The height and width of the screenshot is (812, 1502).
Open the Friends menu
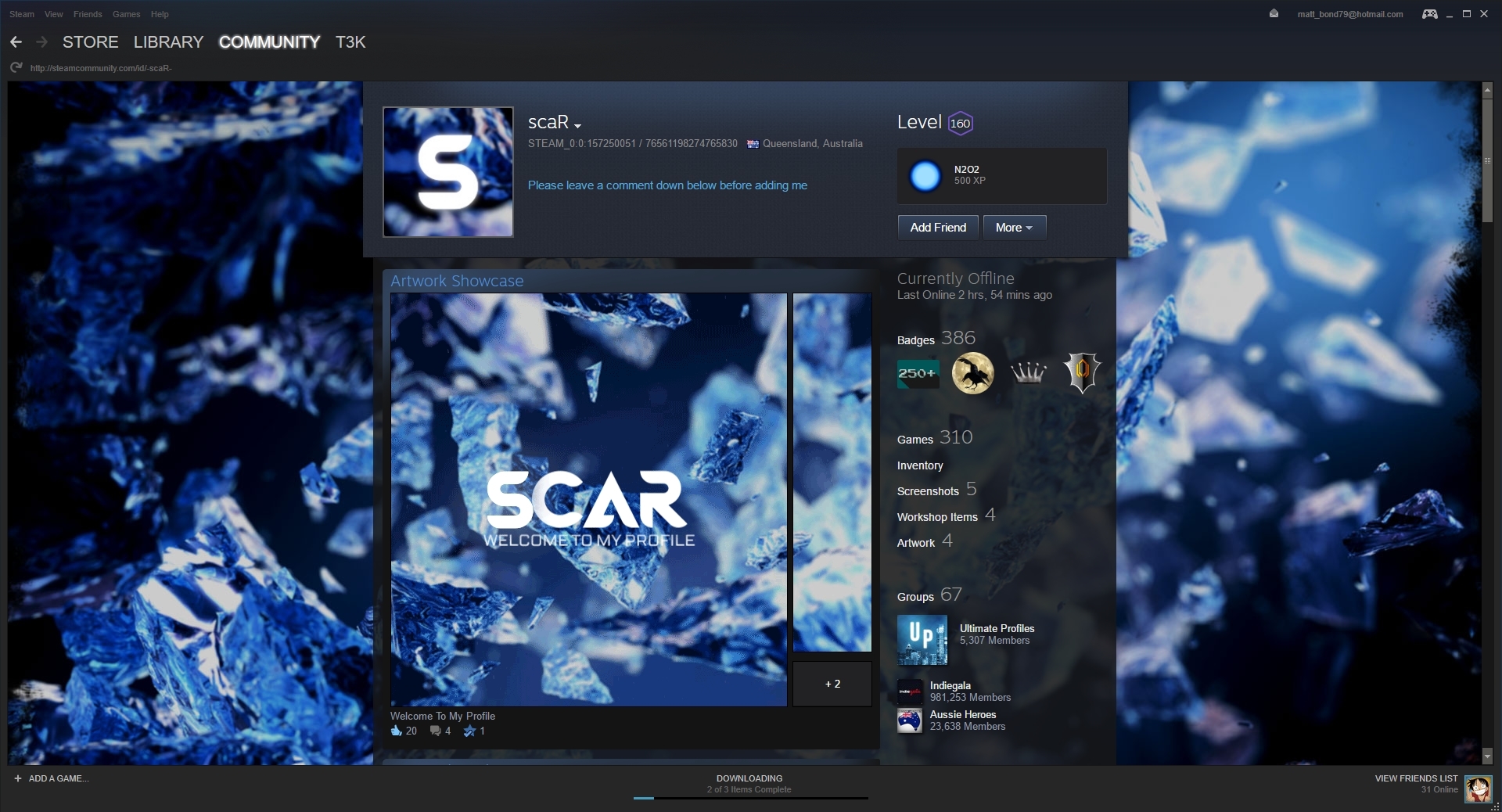88,14
